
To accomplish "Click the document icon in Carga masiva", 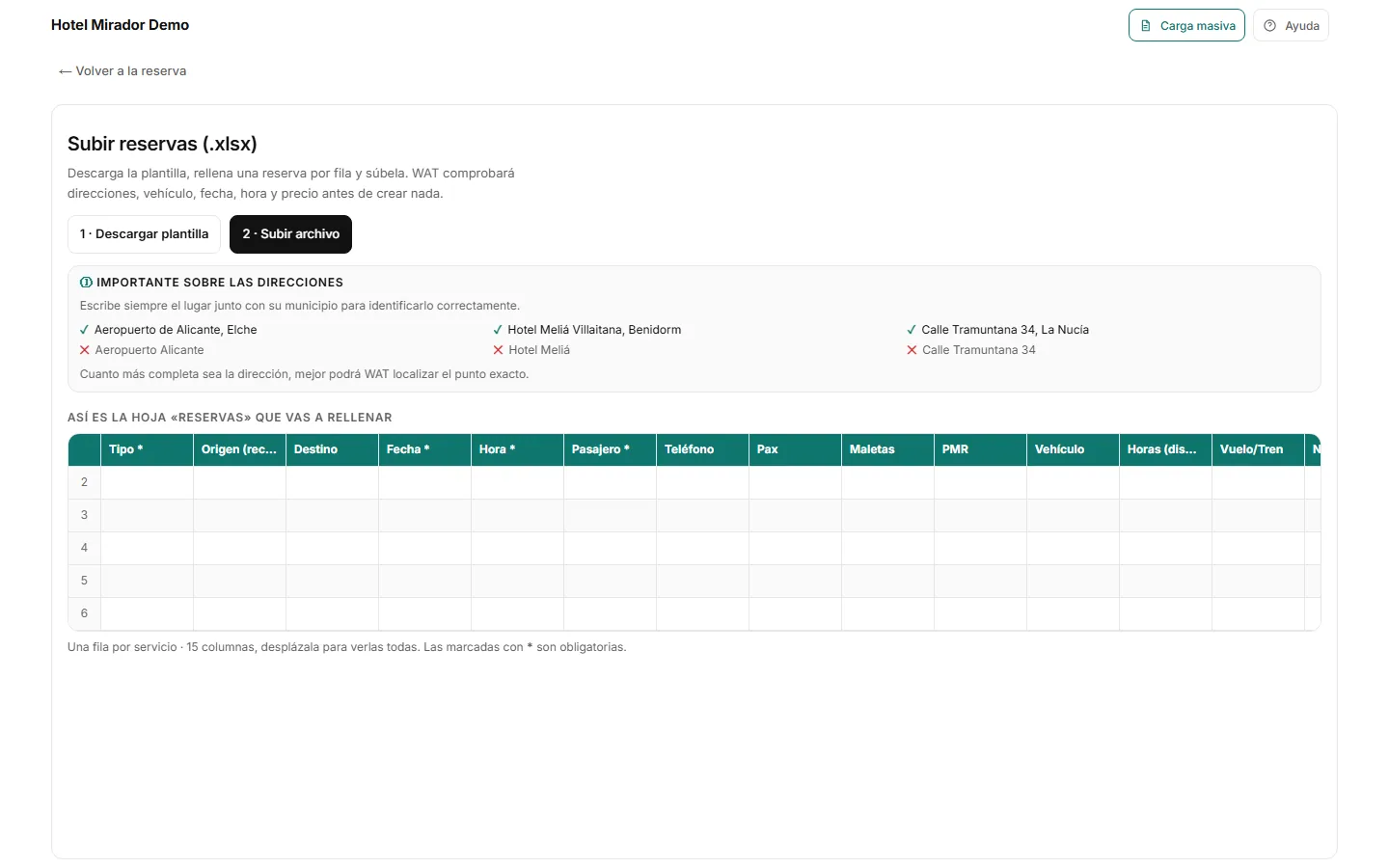I will click(x=1146, y=26).
